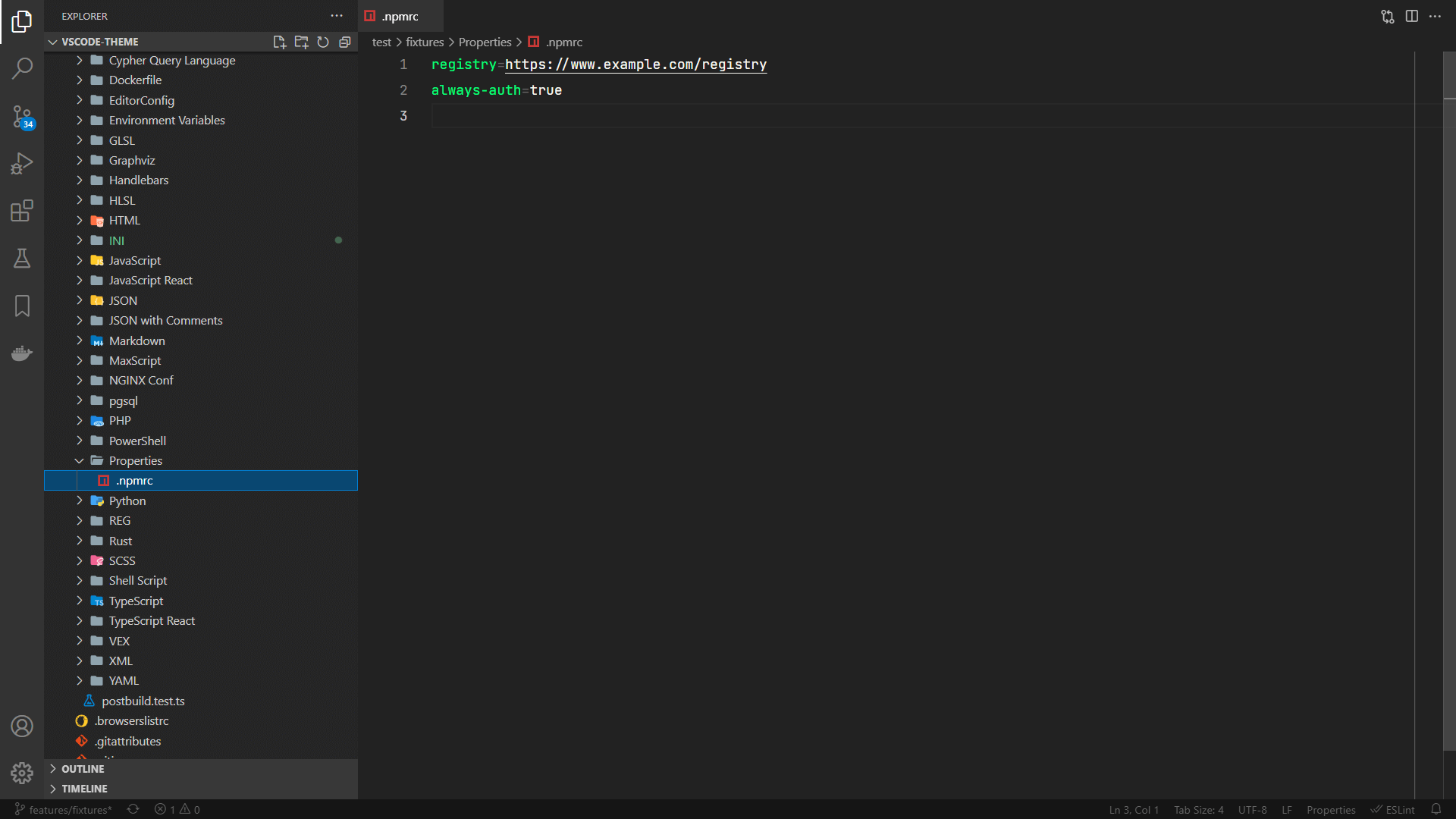1456x819 pixels.
Task: Expand the TypeScript React folder
Action: coord(151,621)
